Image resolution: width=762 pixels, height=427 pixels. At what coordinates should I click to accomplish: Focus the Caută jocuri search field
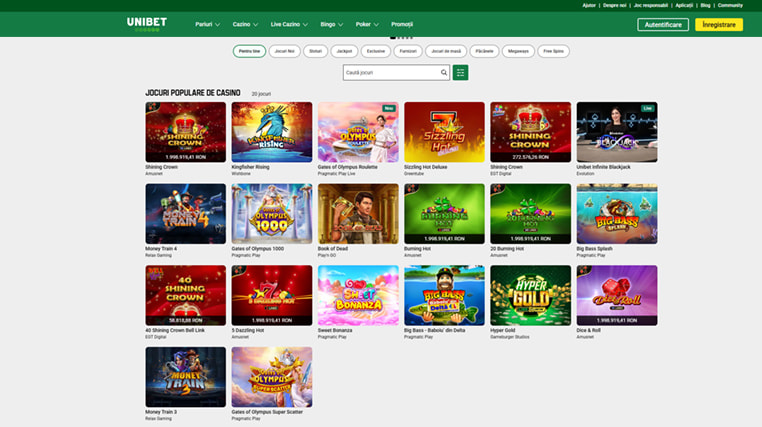396,72
